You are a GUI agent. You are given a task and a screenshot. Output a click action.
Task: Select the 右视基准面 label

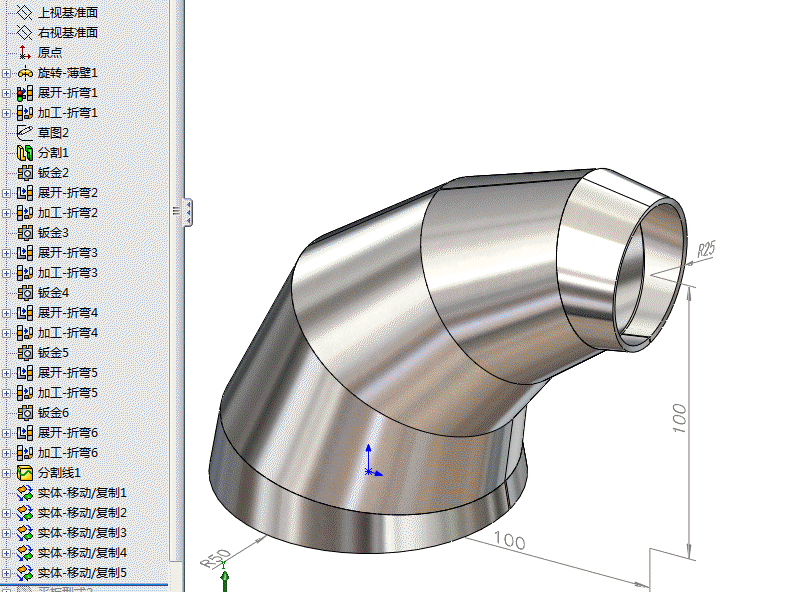pos(68,32)
